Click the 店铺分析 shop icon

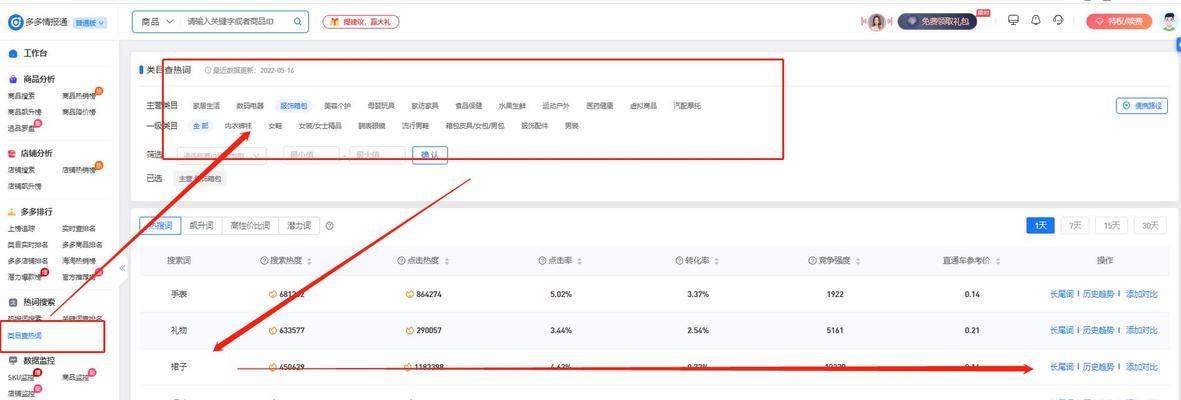tap(13, 153)
